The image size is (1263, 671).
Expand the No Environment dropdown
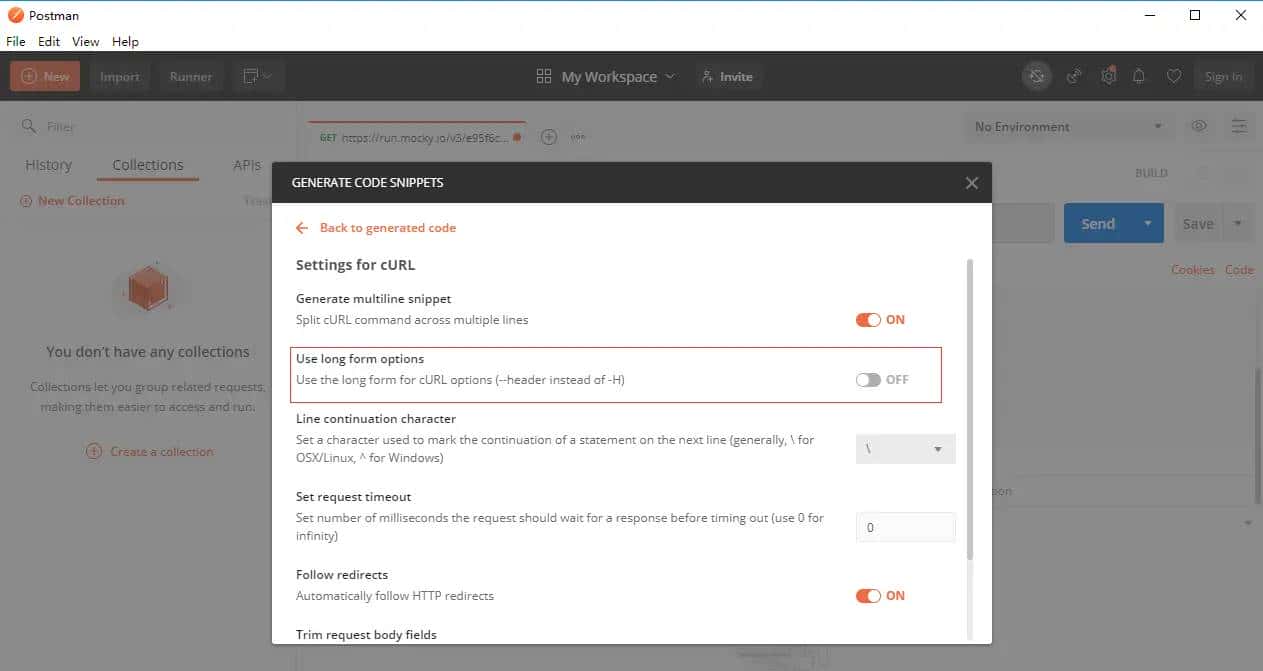1068,127
